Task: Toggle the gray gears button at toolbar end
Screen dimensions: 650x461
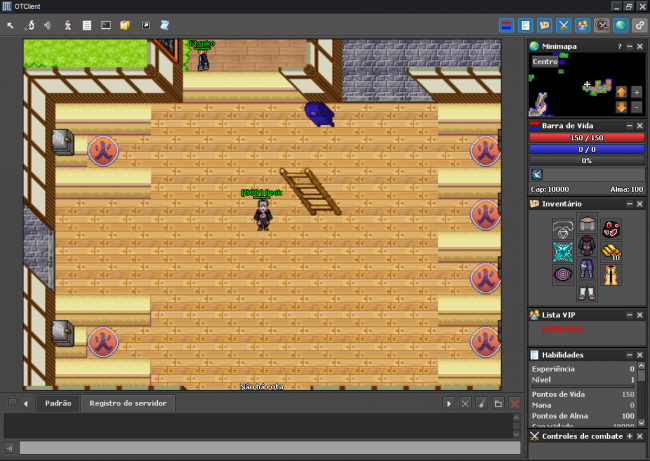Action: coord(640,26)
